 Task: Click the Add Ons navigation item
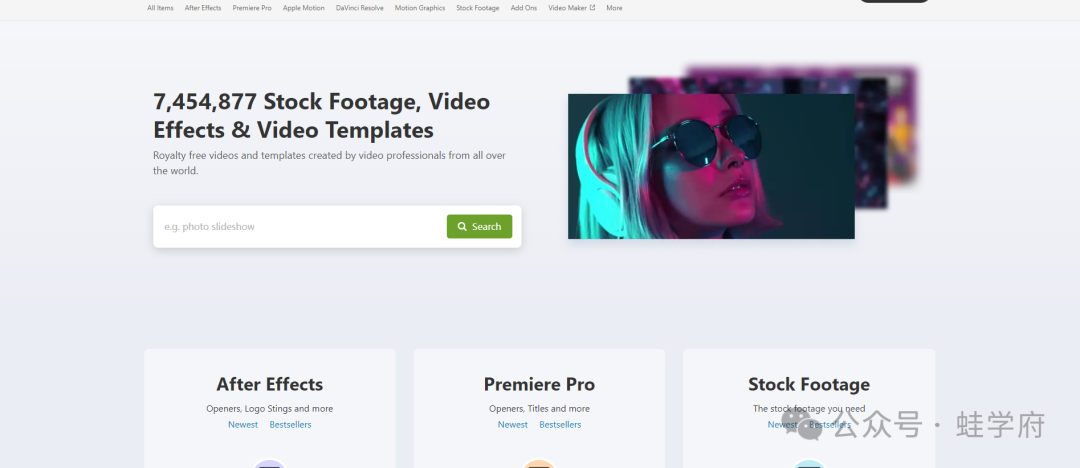coord(524,8)
